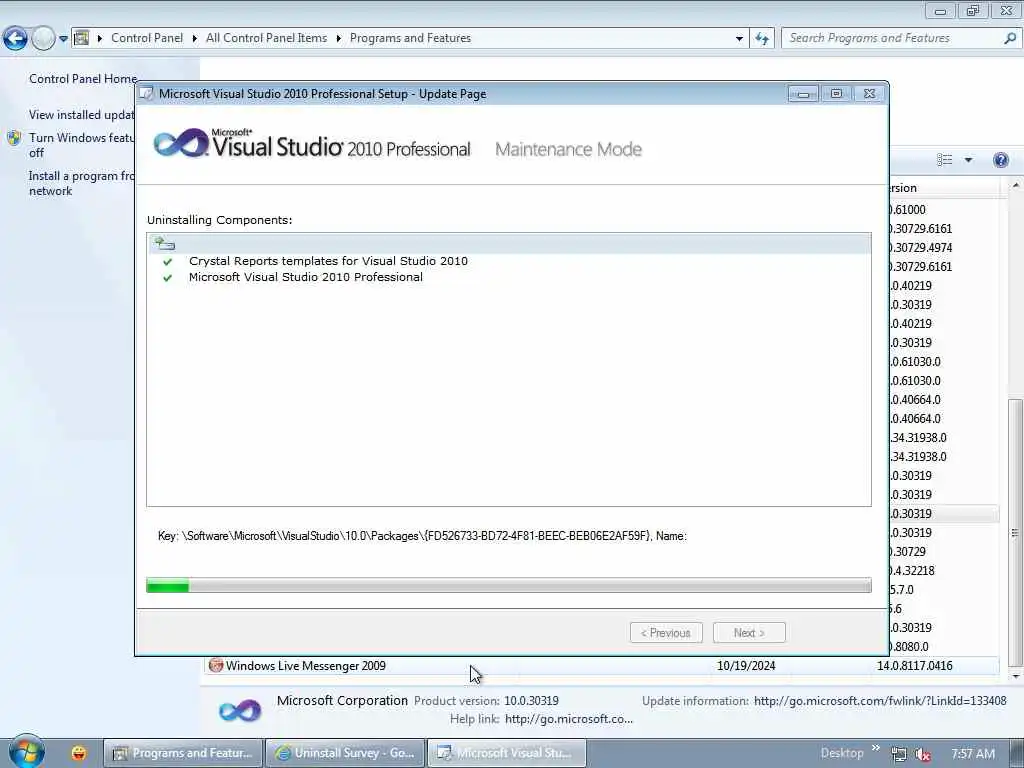The width and height of the screenshot is (1024, 768).
Task: Open the Help link URL in details pane
Action: pyautogui.click(x=569, y=719)
